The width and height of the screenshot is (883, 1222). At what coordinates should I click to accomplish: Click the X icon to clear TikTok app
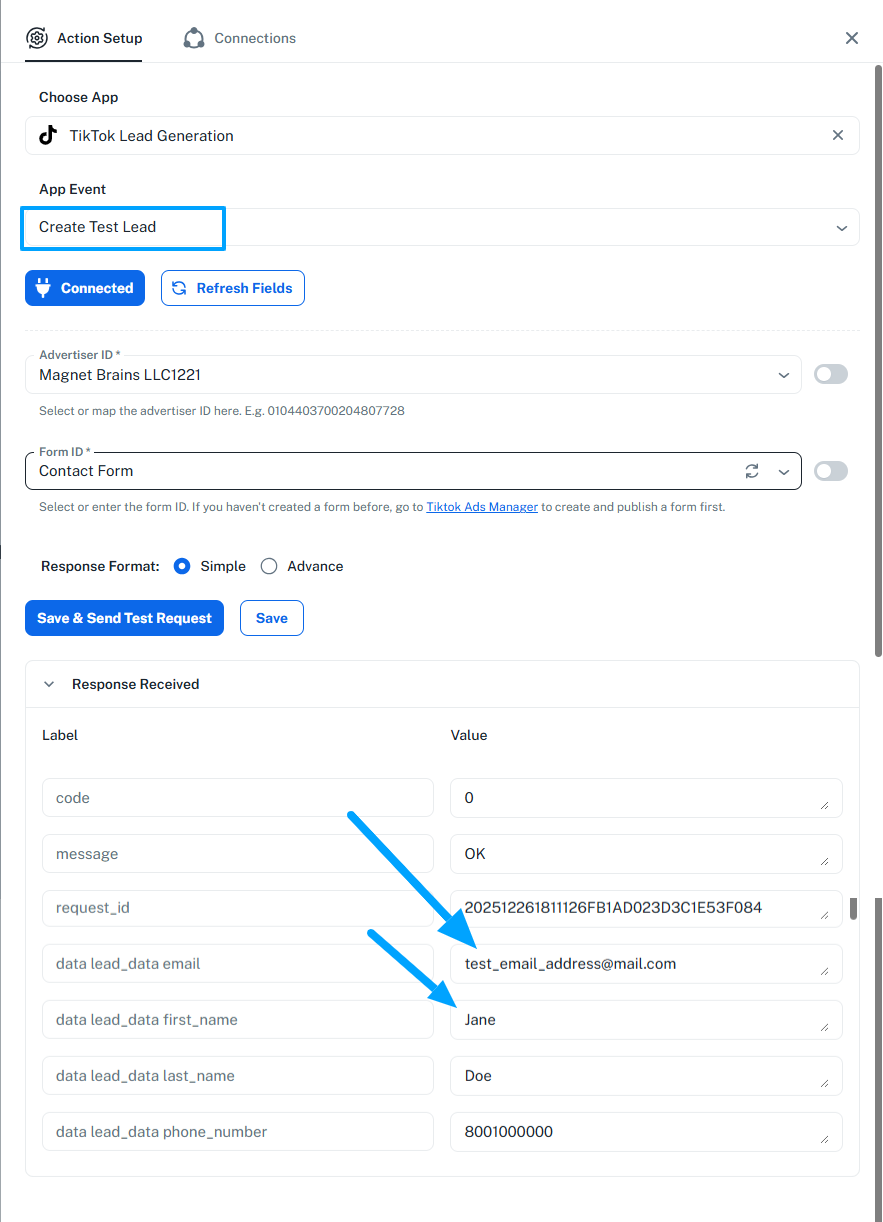click(x=838, y=135)
